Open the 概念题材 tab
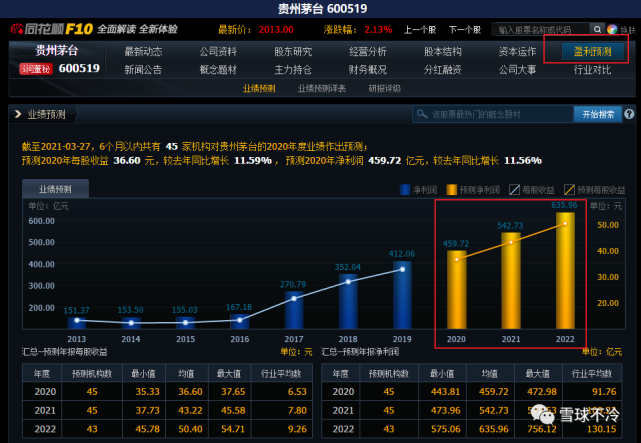The width and height of the screenshot is (641, 443). click(x=218, y=69)
